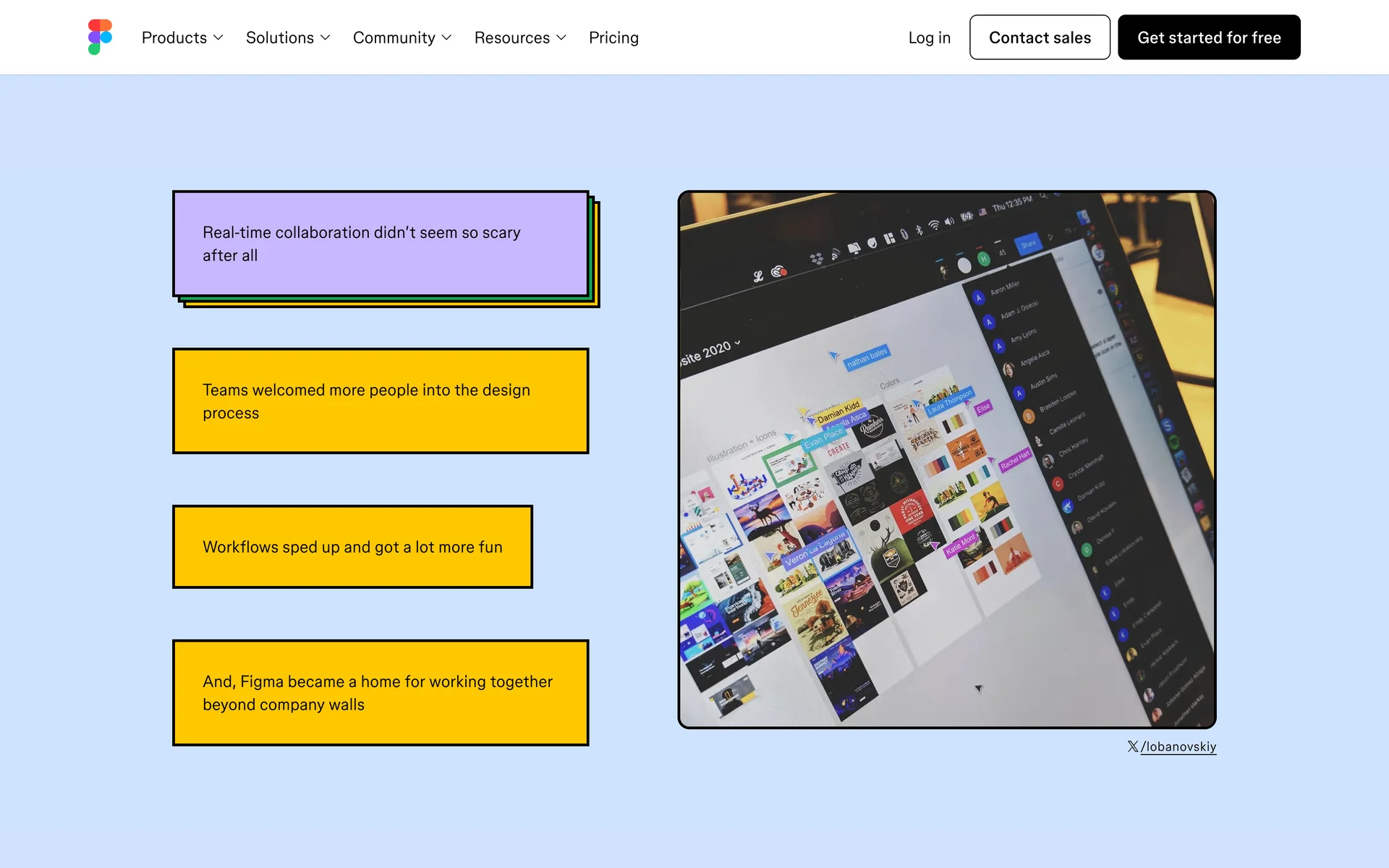
Task: Open the Resources menu label
Action: pyautogui.click(x=511, y=38)
